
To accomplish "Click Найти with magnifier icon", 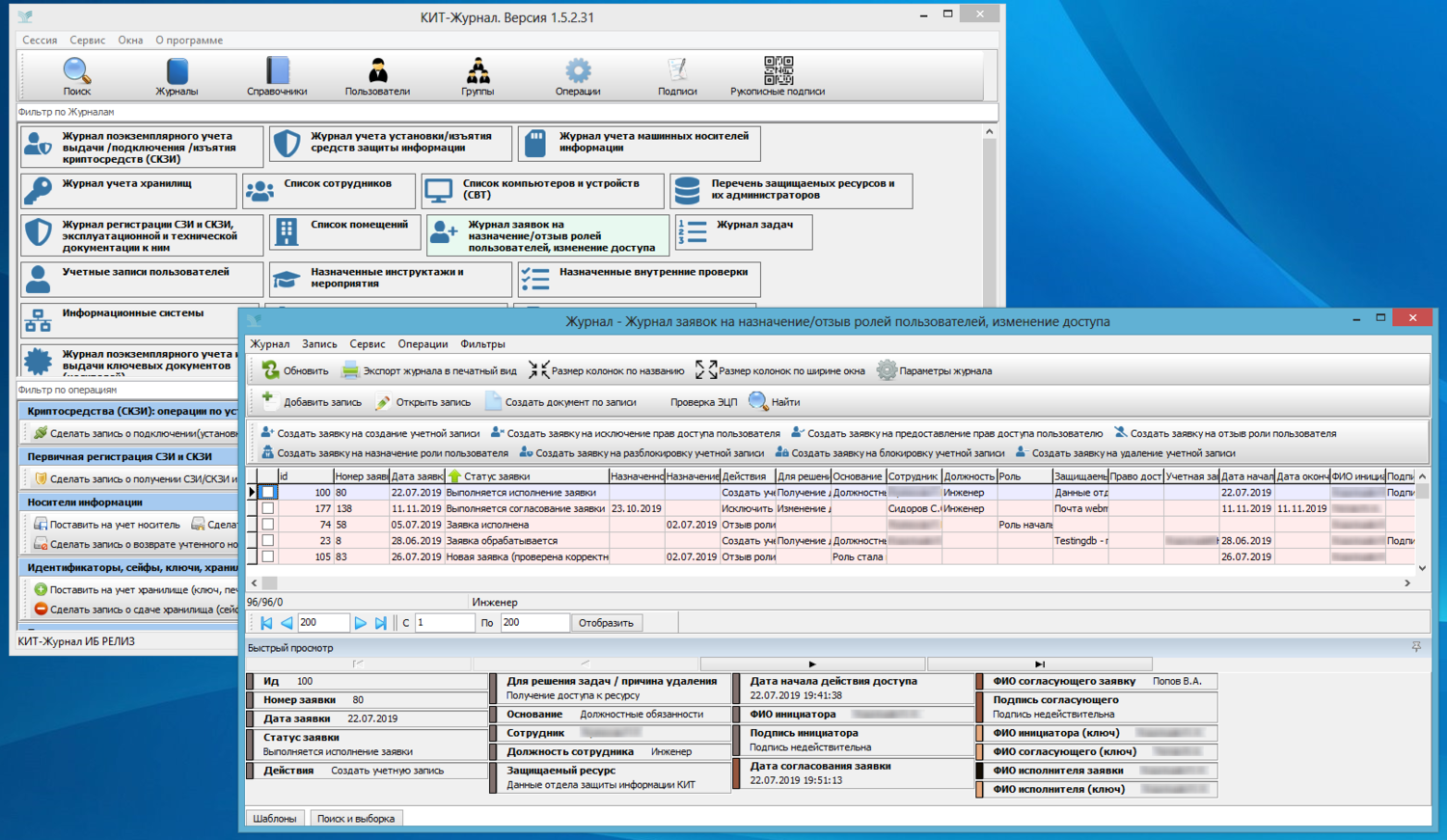I will (775, 402).
